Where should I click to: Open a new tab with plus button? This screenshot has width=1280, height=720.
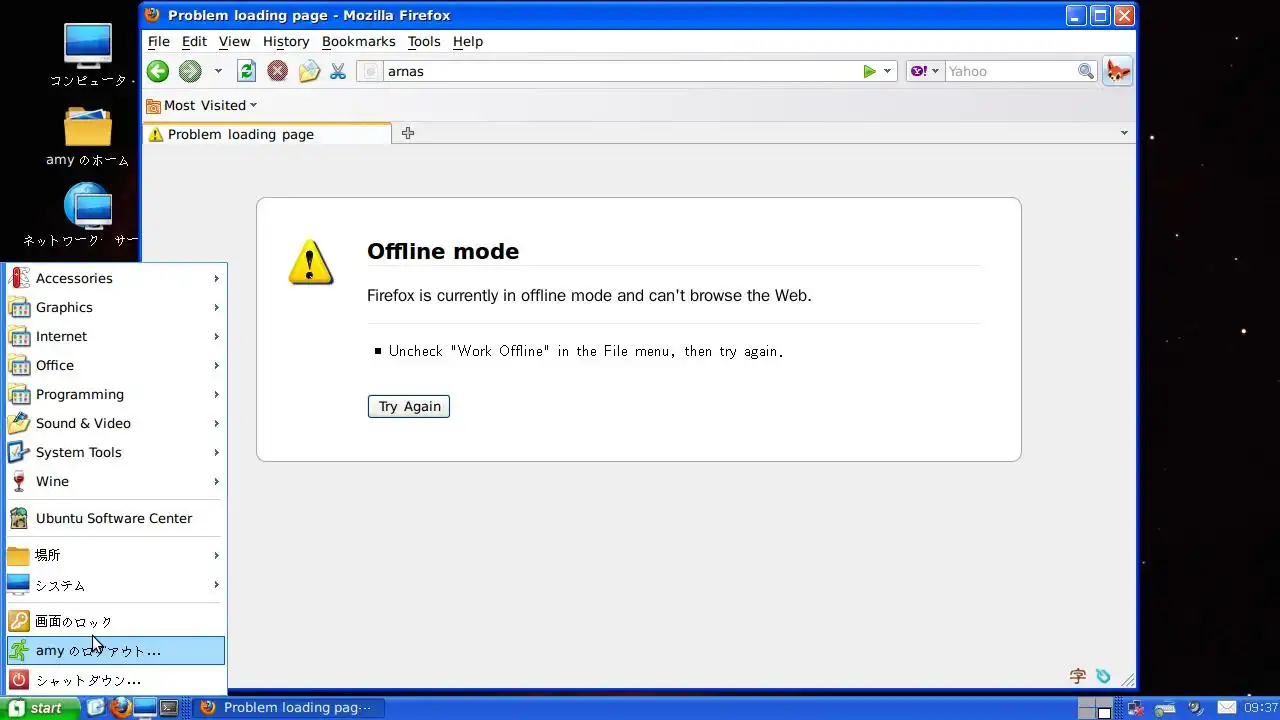(x=408, y=133)
